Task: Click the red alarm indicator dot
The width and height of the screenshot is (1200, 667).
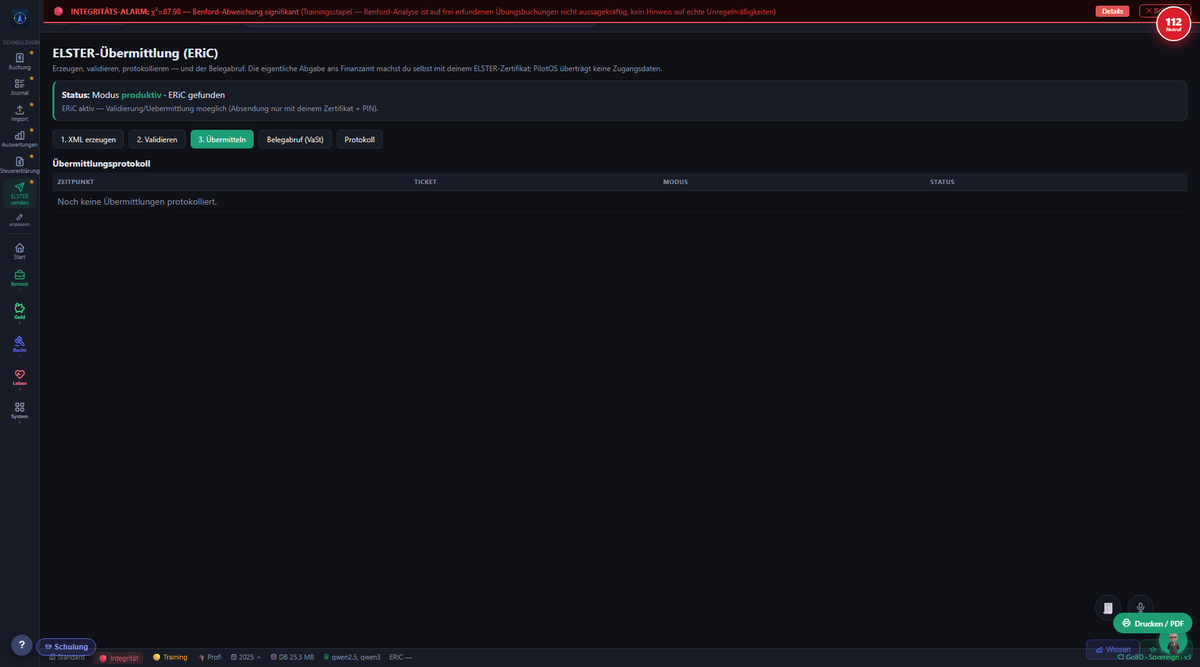Action: pos(58,11)
